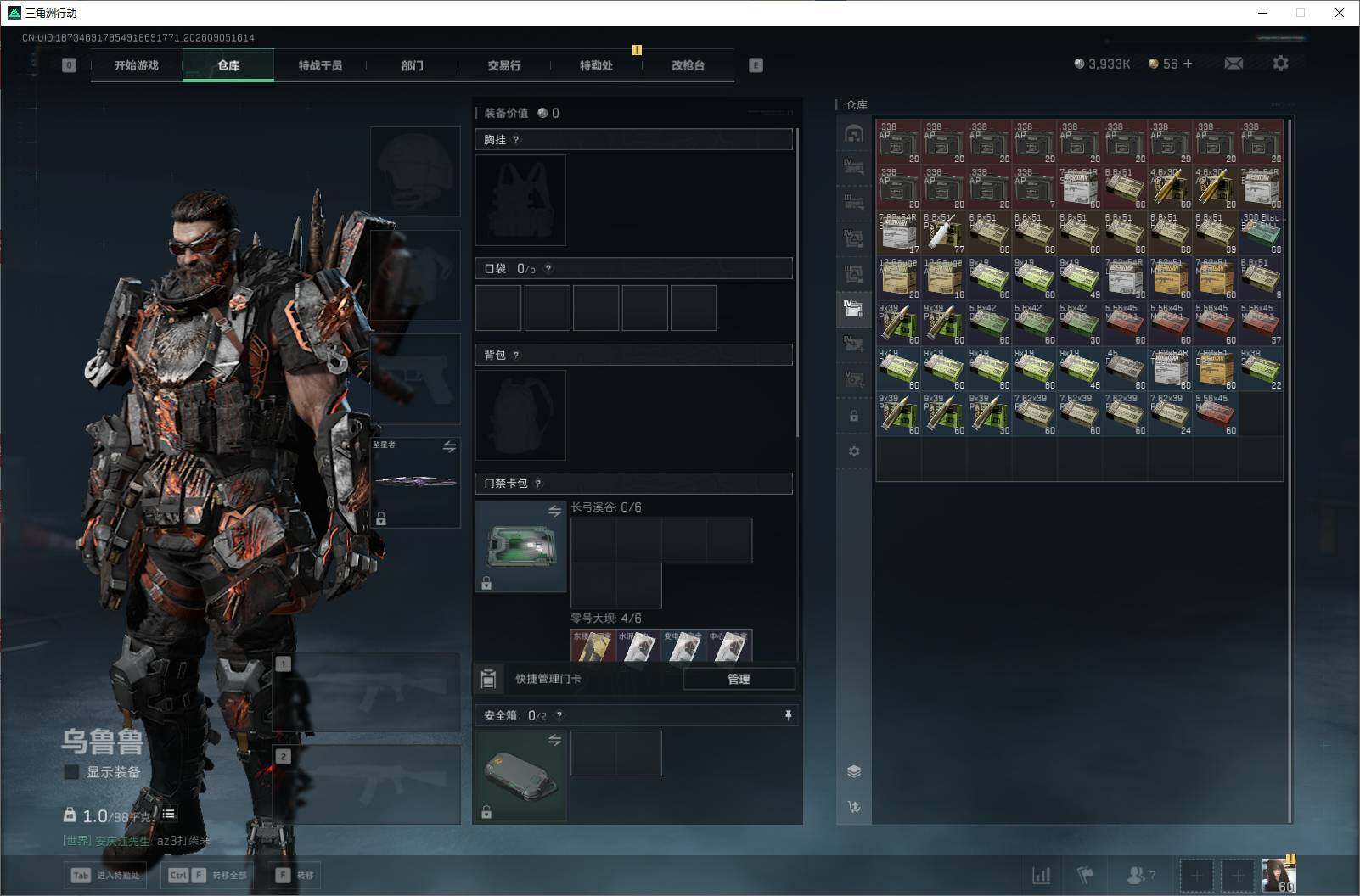Select the 7.62x39 stack of 24

coord(1171,414)
